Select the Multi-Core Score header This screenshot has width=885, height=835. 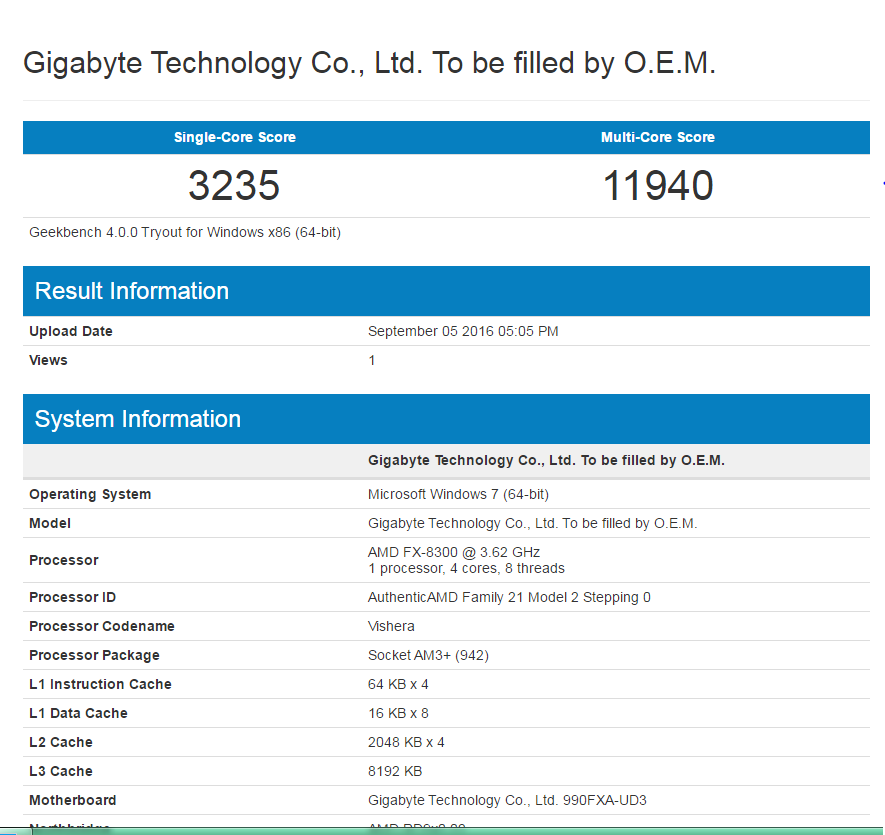click(658, 137)
